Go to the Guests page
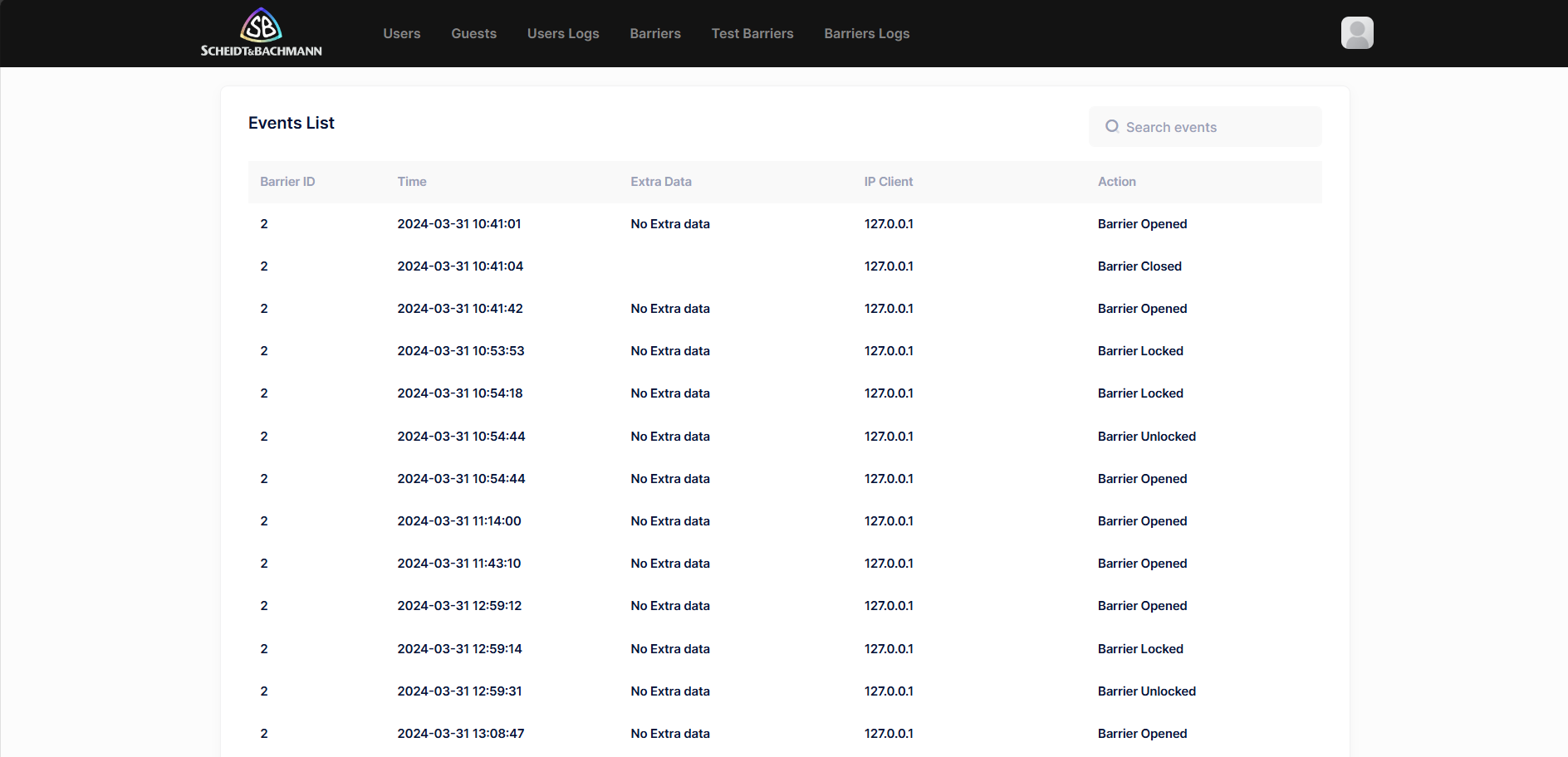Screen dimensions: 1568x757 474,33
